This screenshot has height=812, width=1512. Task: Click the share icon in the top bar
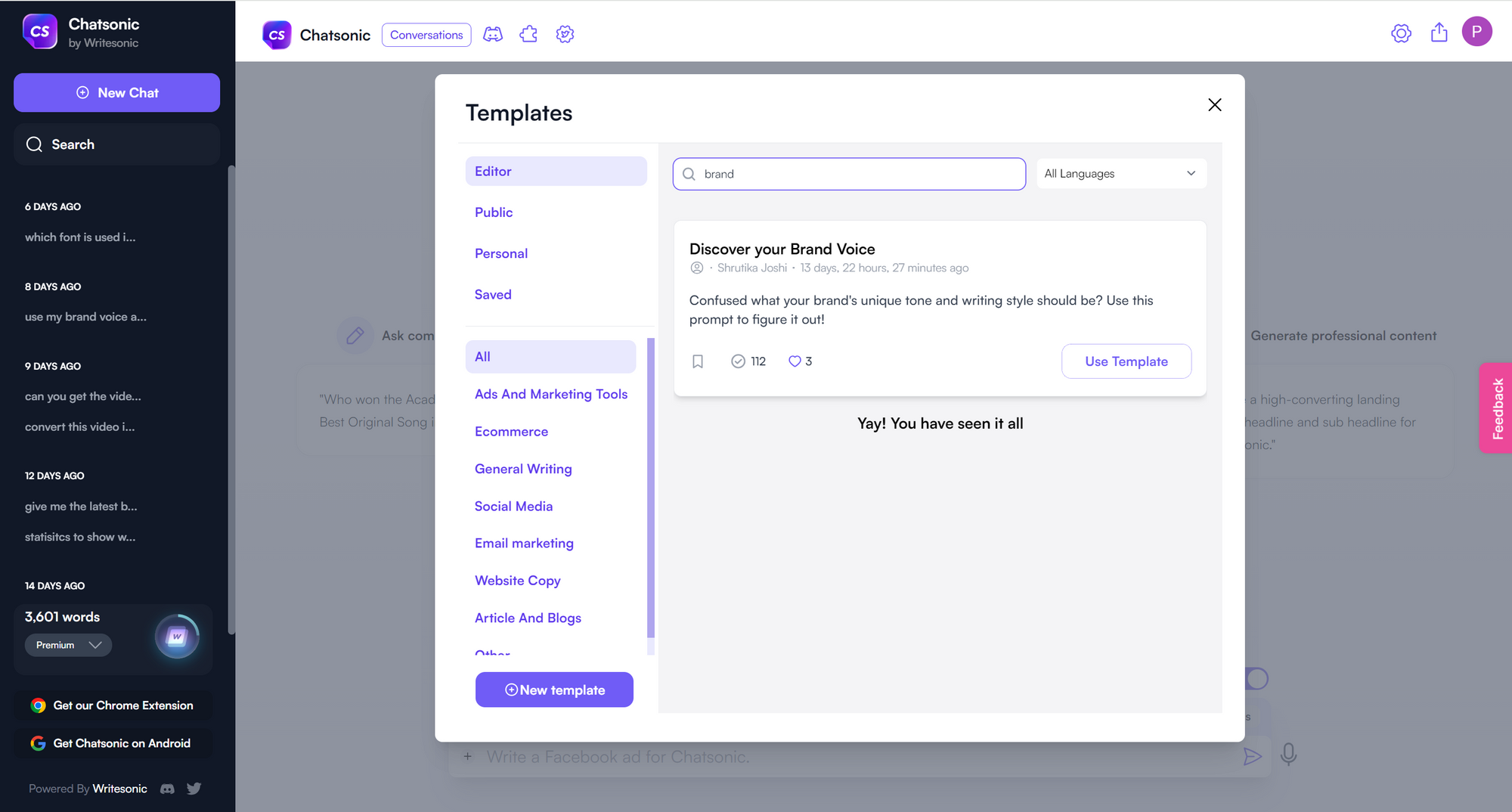click(1439, 33)
